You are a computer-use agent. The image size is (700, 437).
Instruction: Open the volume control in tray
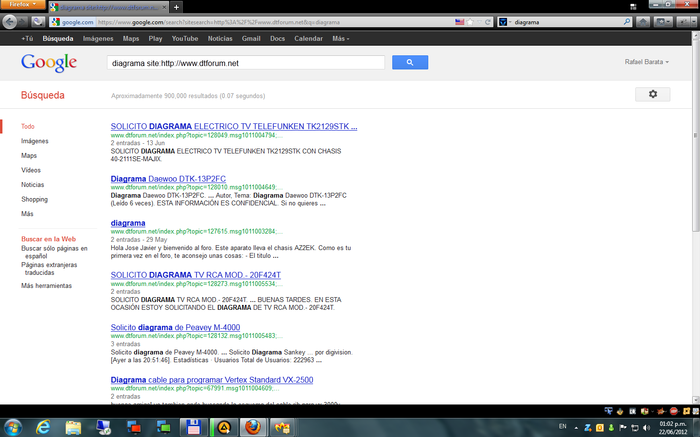[646, 428]
